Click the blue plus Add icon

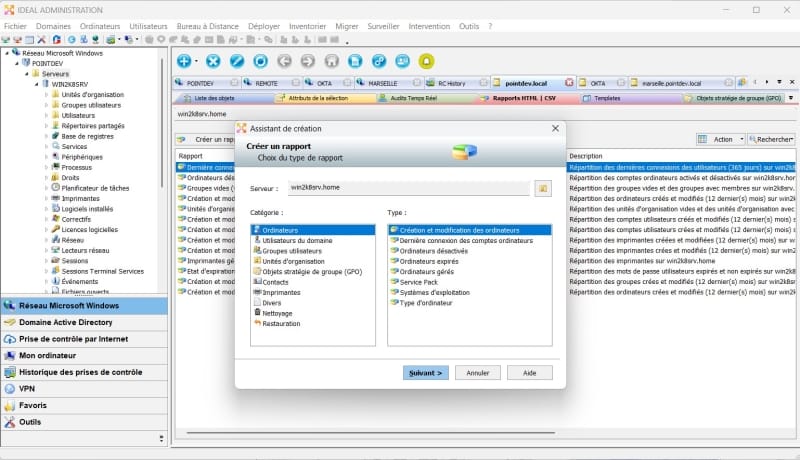point(184,61)
